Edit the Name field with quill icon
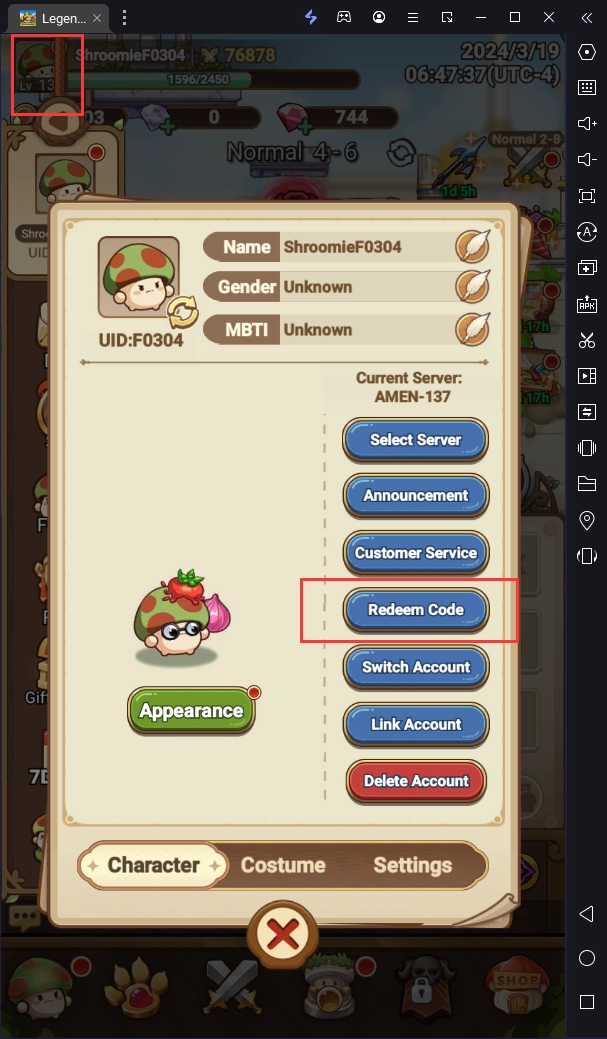Image resolution: width=607 pixels, height=1039 pixels. [x=472, y=246]
